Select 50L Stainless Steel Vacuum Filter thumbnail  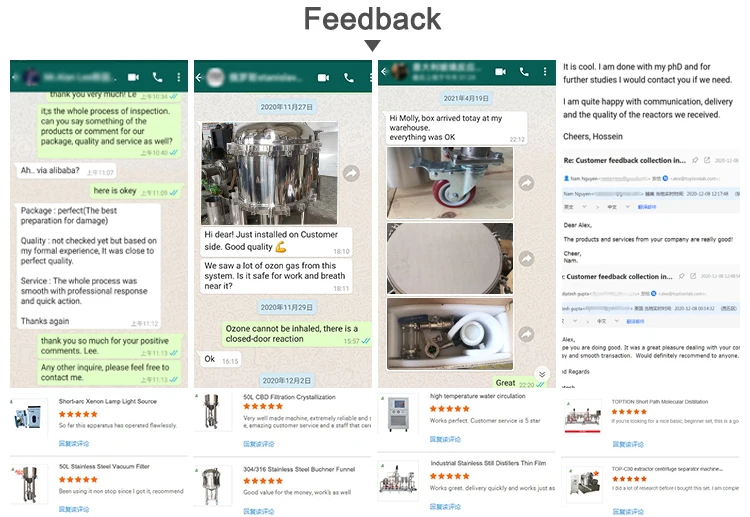click(29, 484)
